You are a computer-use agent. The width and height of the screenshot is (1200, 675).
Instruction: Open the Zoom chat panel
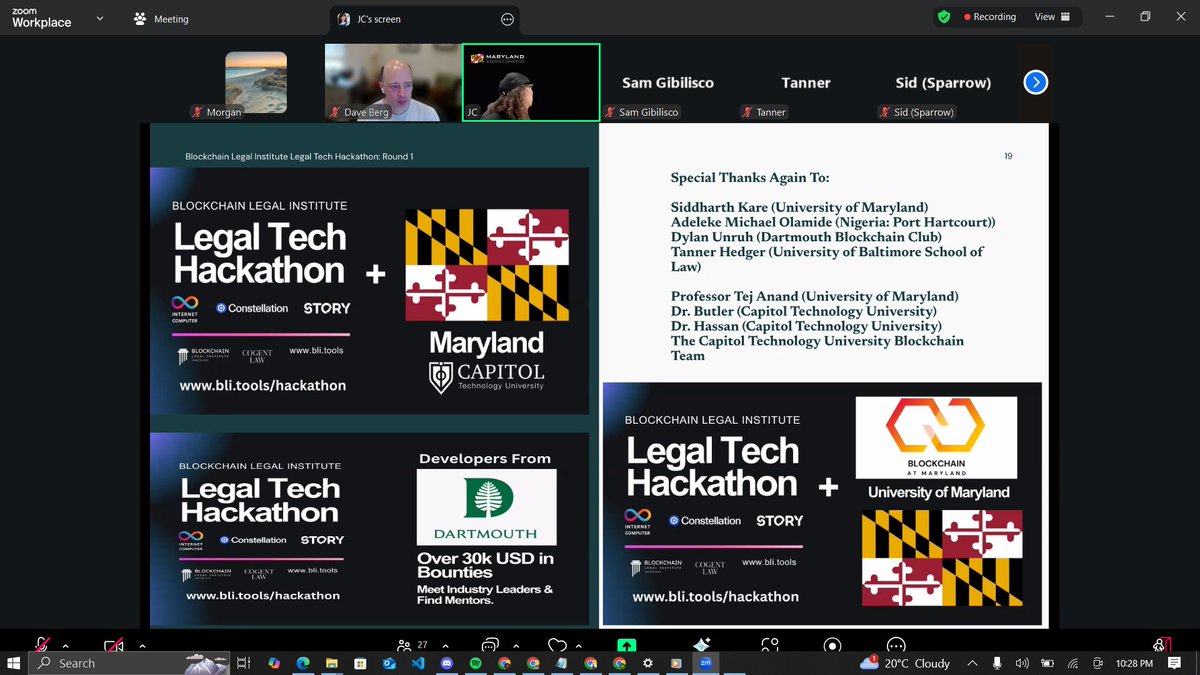[x=491, y=645]
